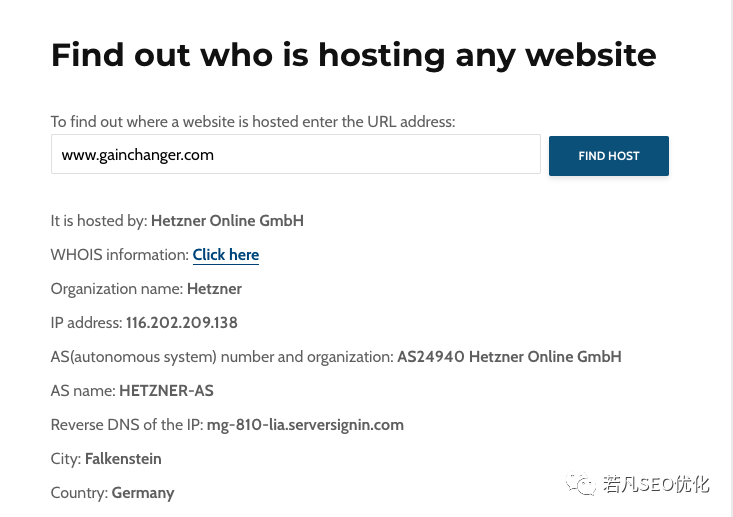
Task: Click the FIND HOST button
Action: pyautogui.click(x=608, y=156)
